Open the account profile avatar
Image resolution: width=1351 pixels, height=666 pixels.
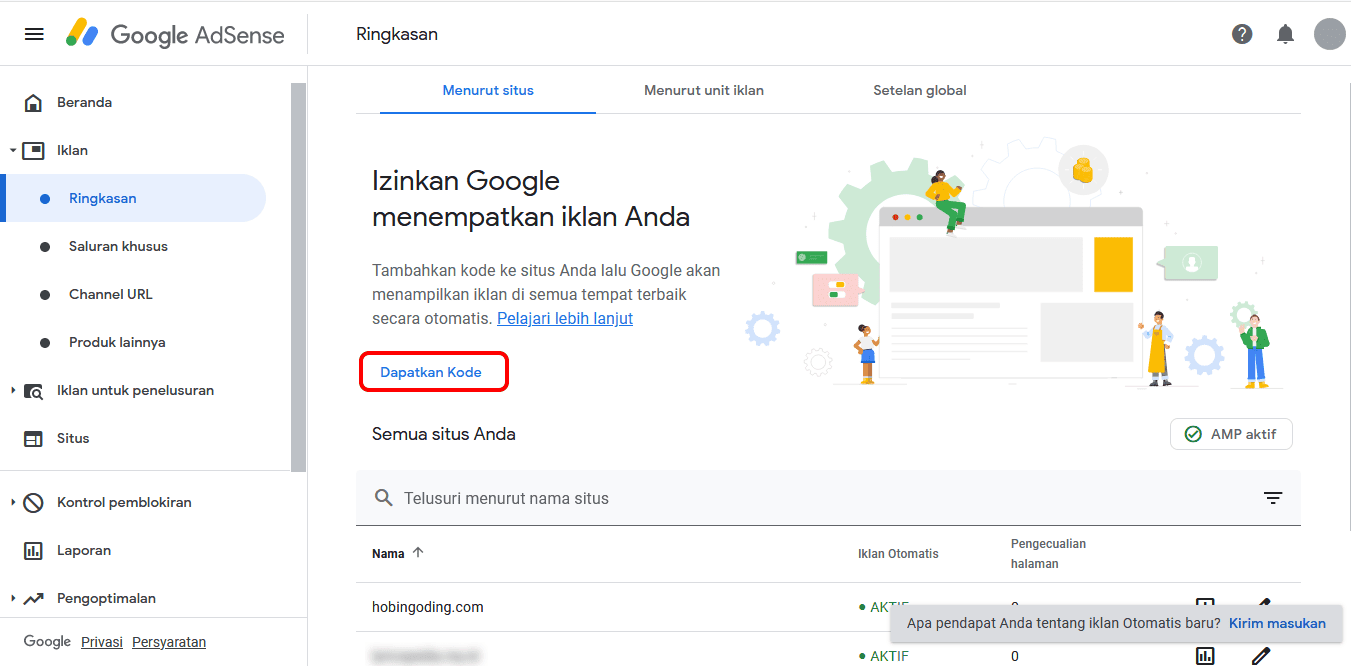click(x=1329, y=34)
